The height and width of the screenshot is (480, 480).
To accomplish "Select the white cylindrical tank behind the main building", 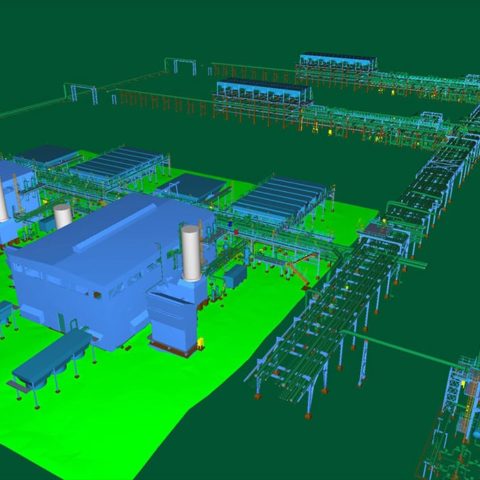I will point(63,216).
